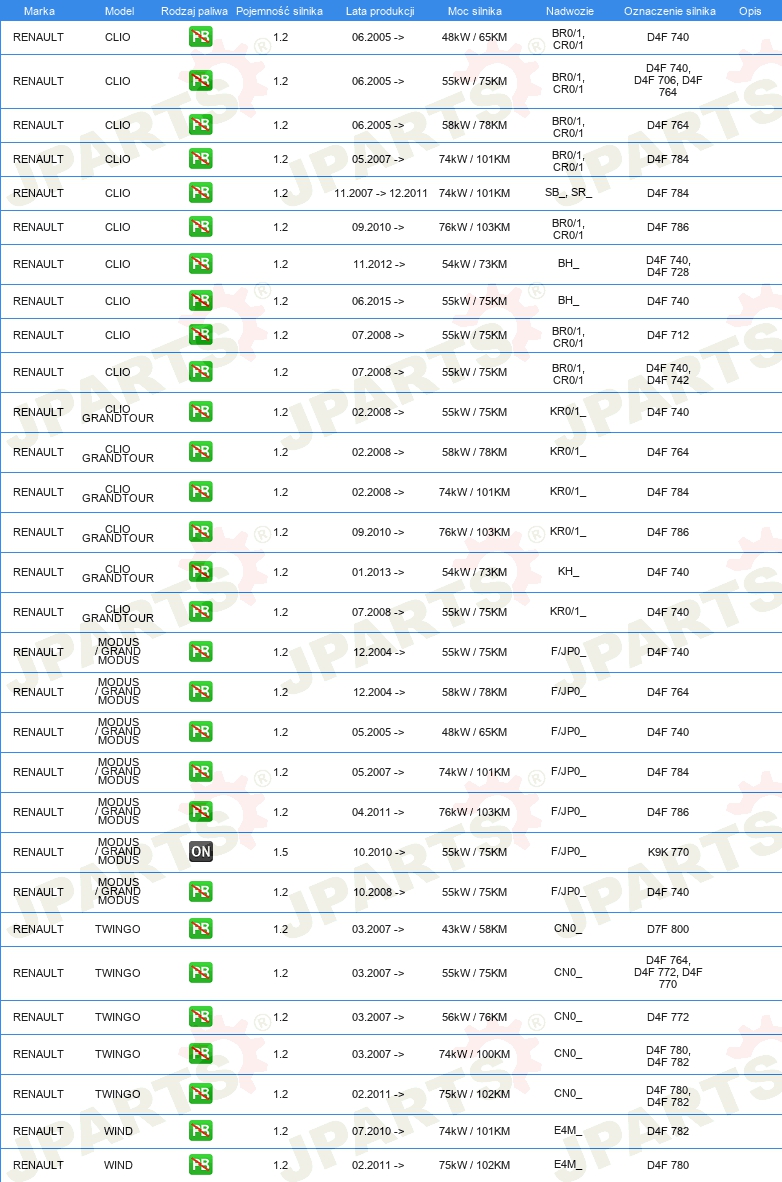Click petrol icon in CLIO 09.2010 row
The width and height of the screenshot is (782, 1182).
pos(201,227)
